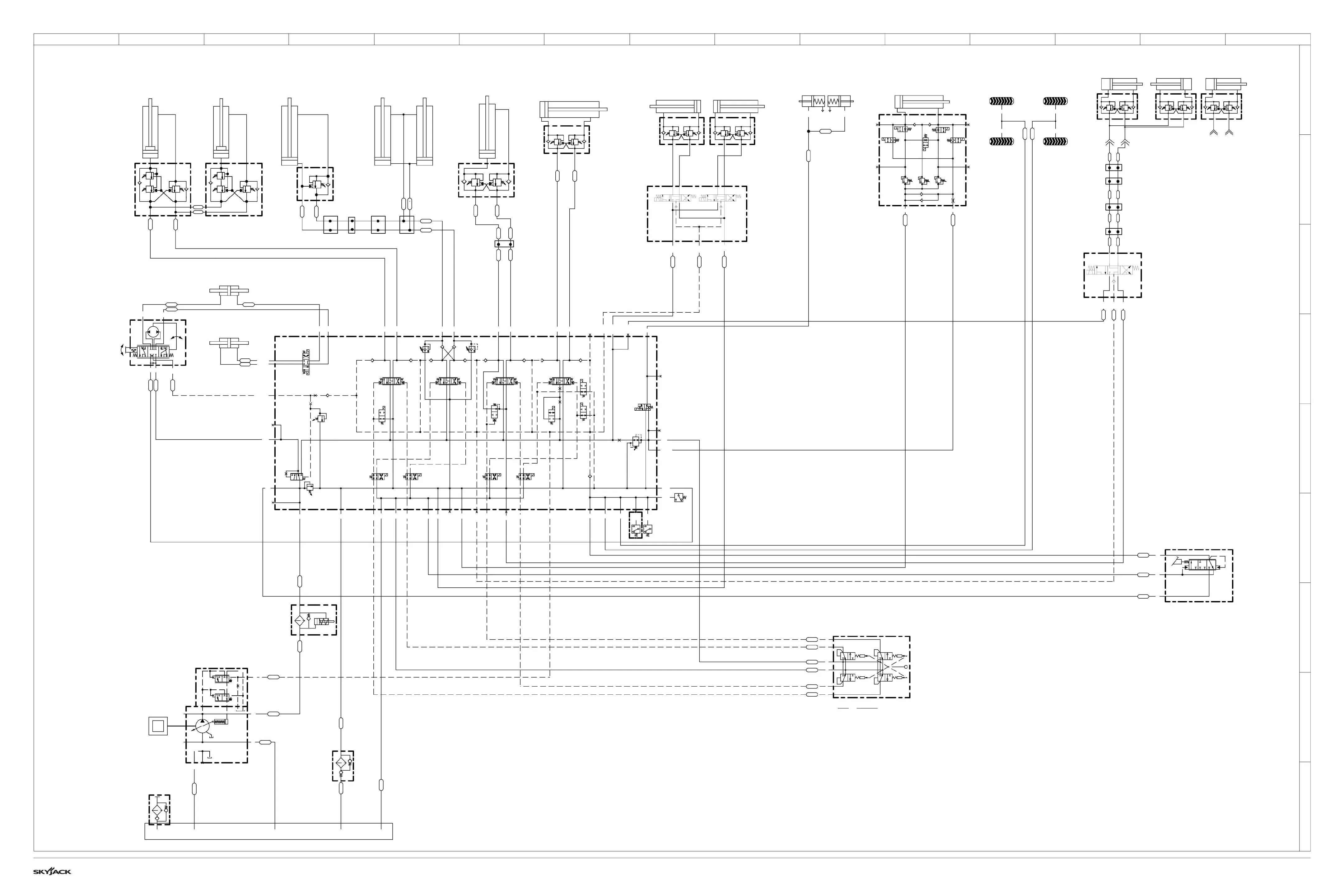The image size is (1344, 896).
Task: Click the top-left tire symbol
Action: tap(1002, 102)
